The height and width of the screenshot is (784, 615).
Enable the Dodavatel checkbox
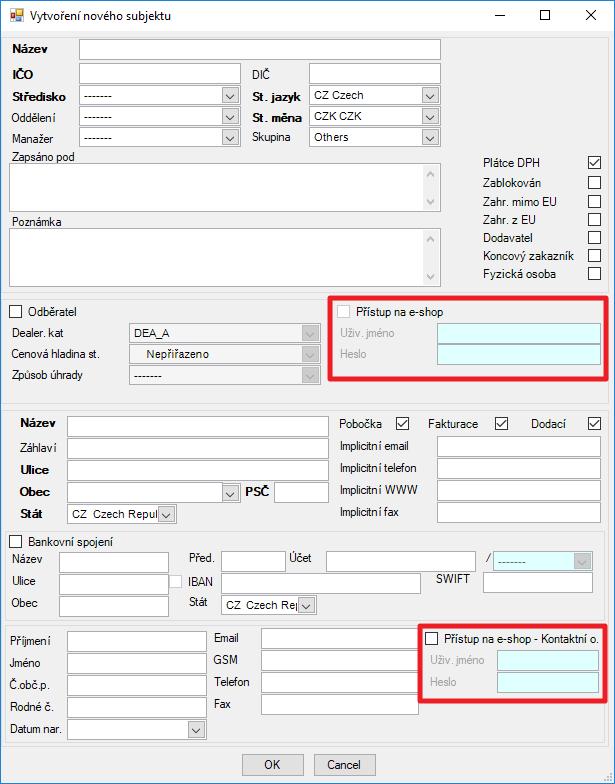pos(594,238)
